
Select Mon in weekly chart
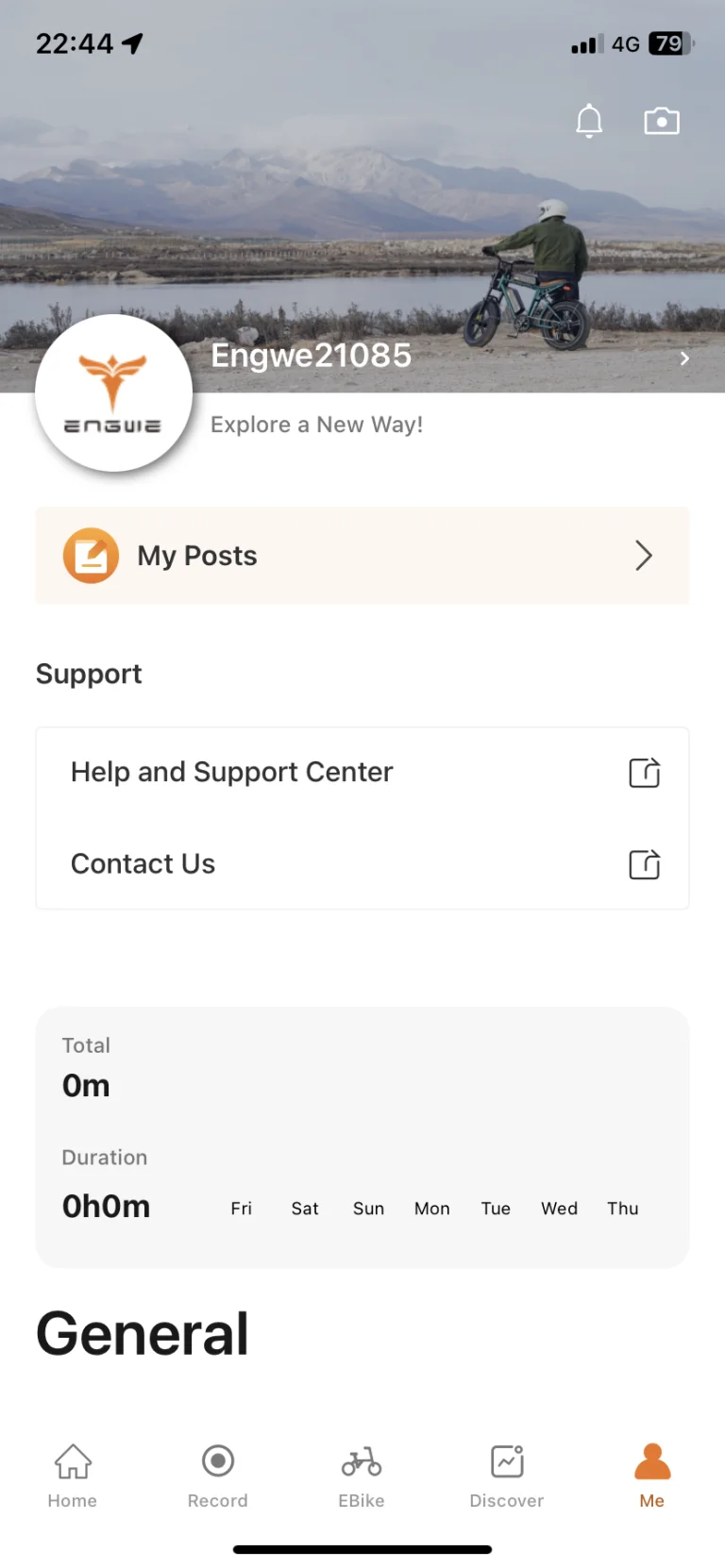click(x=432, y=1209)
